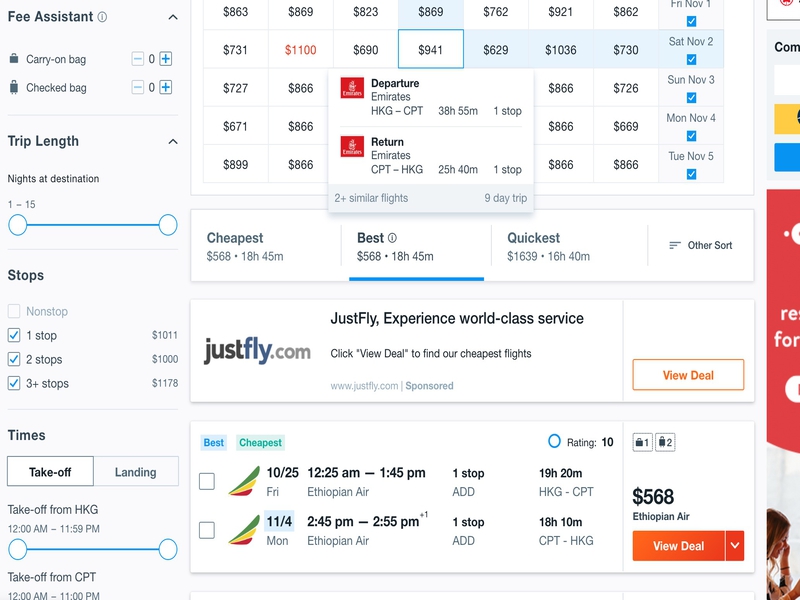Click the right handle of the Trip Length slider

[x=168, y=225]
